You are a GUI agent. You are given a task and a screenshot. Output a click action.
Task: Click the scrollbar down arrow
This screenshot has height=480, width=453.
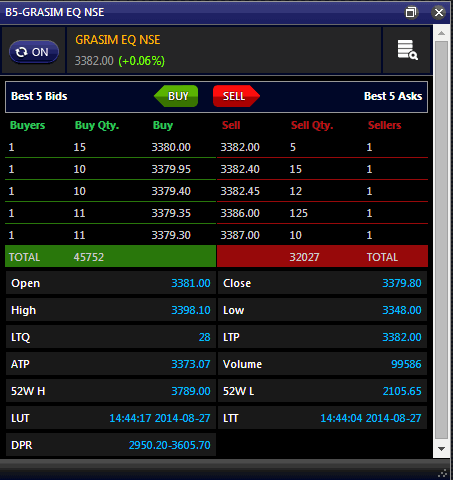pos(441,449)
